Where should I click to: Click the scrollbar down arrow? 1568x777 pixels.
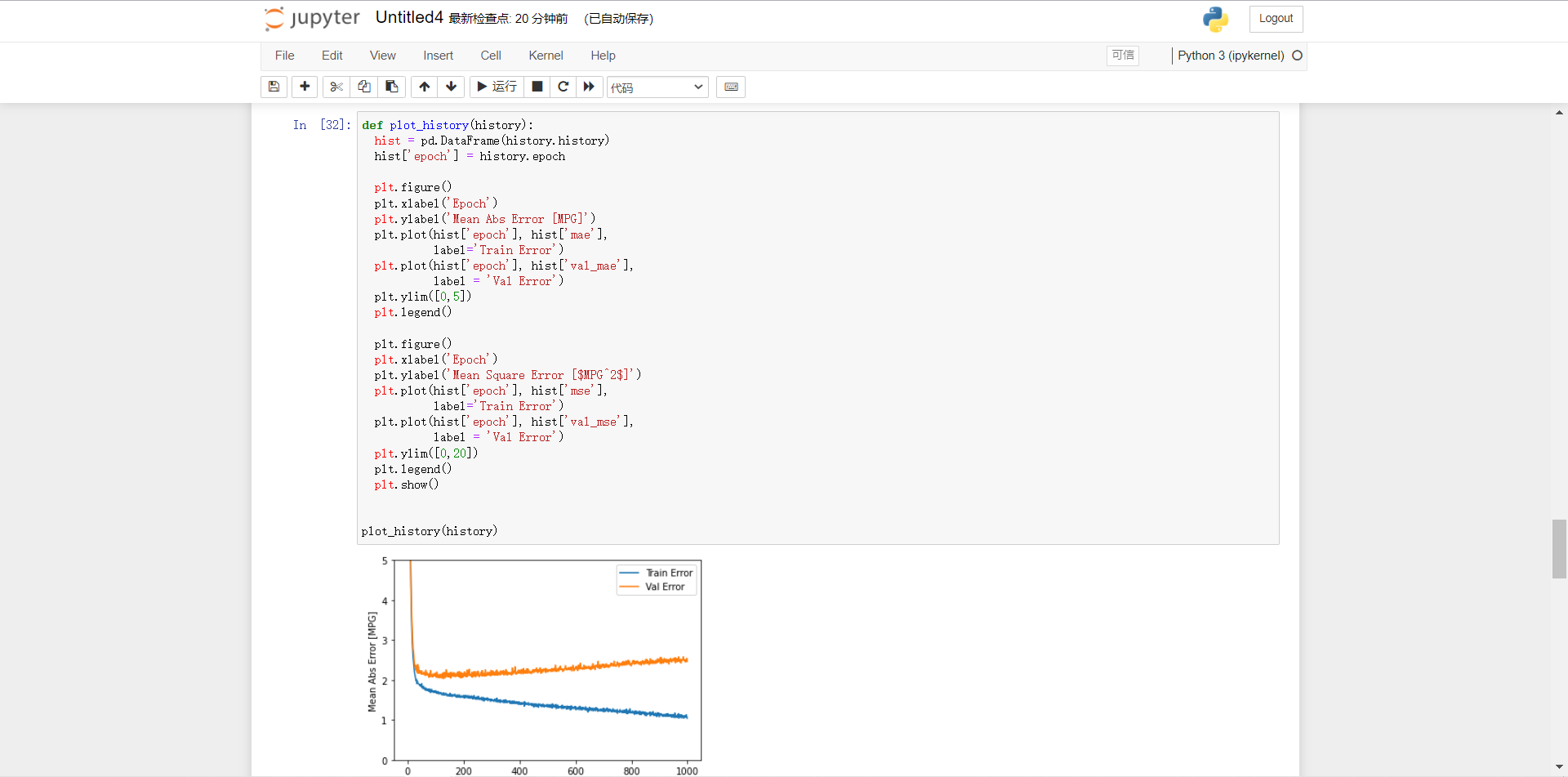pos(1559,767)
